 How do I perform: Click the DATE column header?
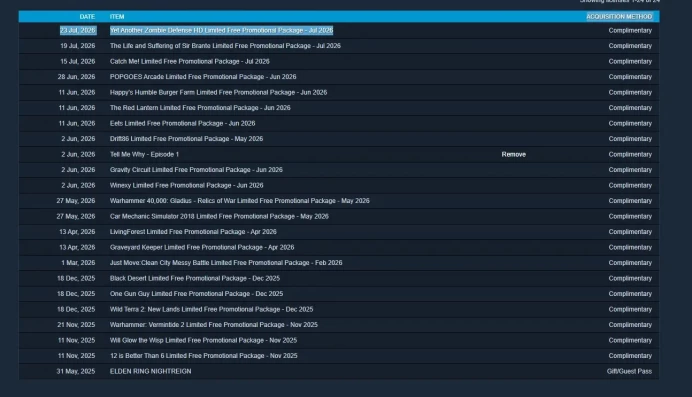pos(87,17)
